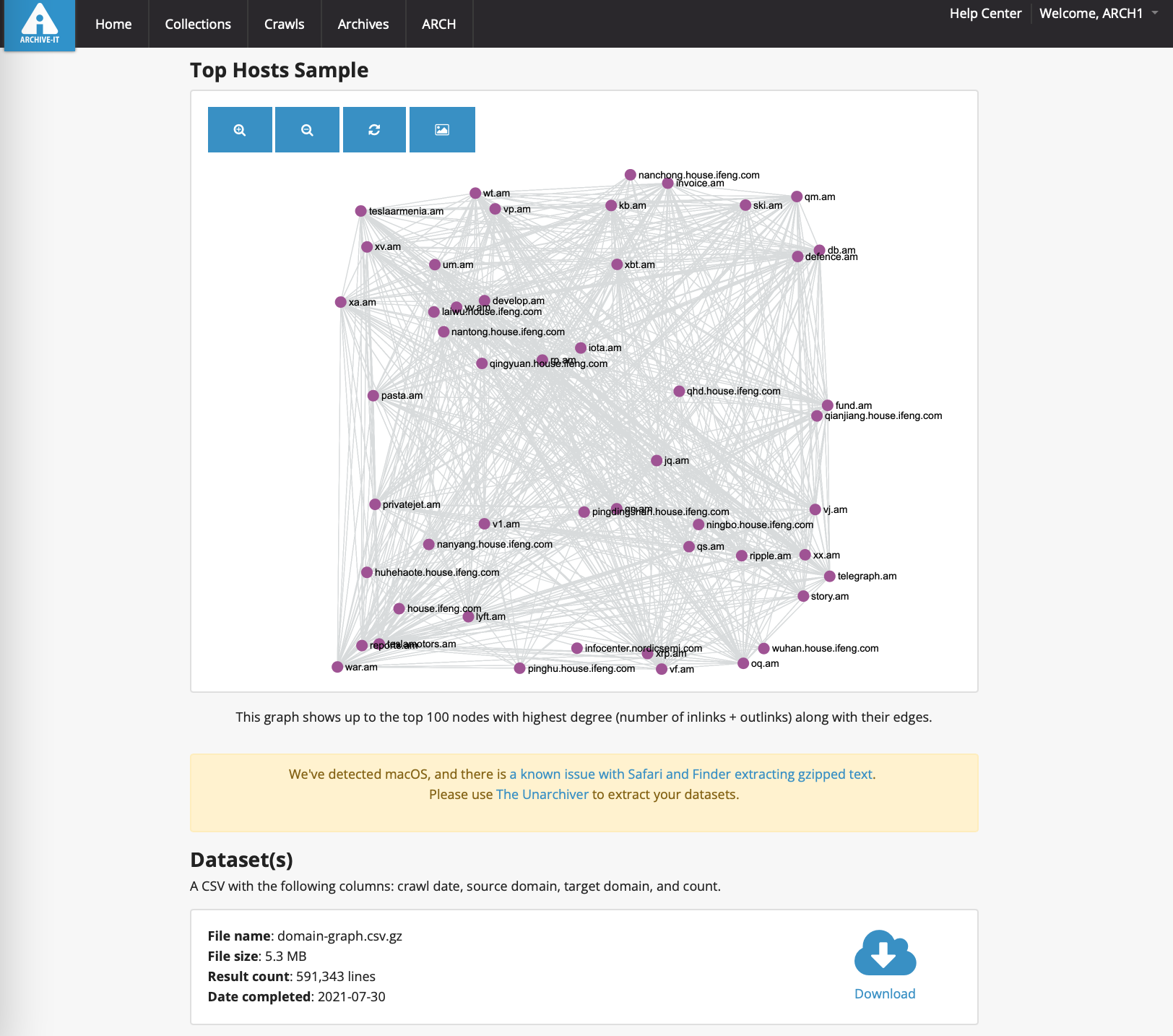Click the telegraph.am graph node

point(830,577)
